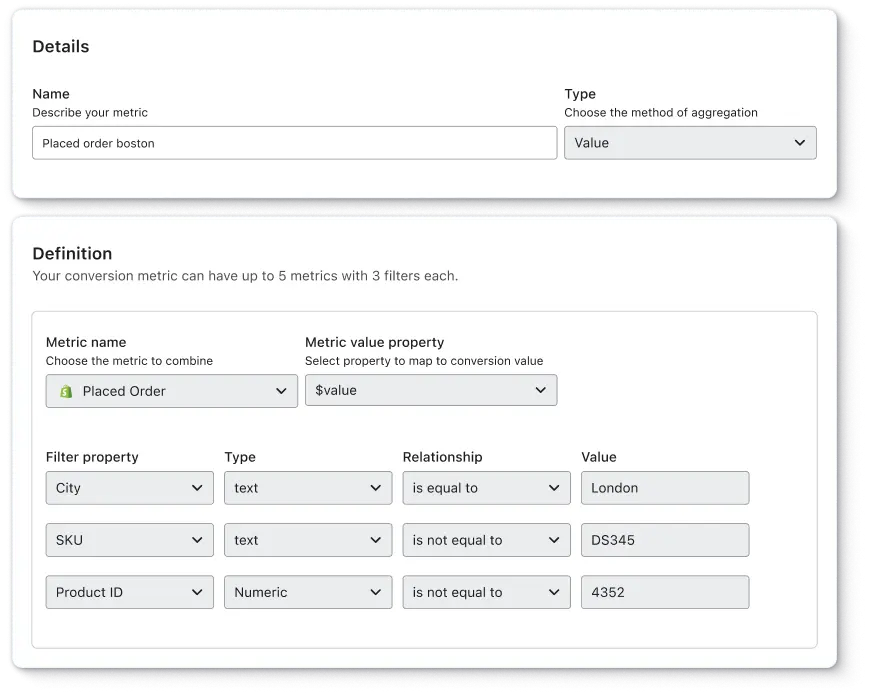The height and width of the screenshot is (699, 872).
Task: Open the Metric value property dropdown $value
Action: tap(431, 390)
